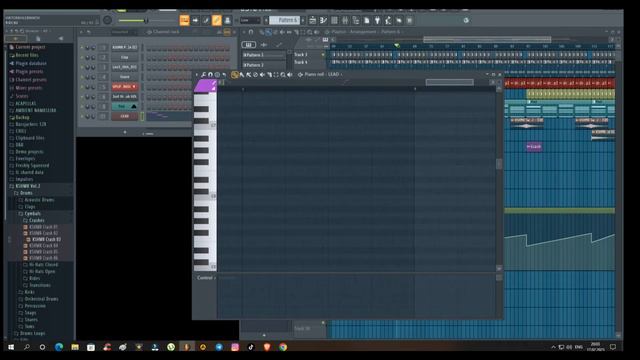This screenshot has height=360, width=640.
Task: Toggle Piano roll snap magnet icon
Action: pyautogui.click(x=210, y=75)
